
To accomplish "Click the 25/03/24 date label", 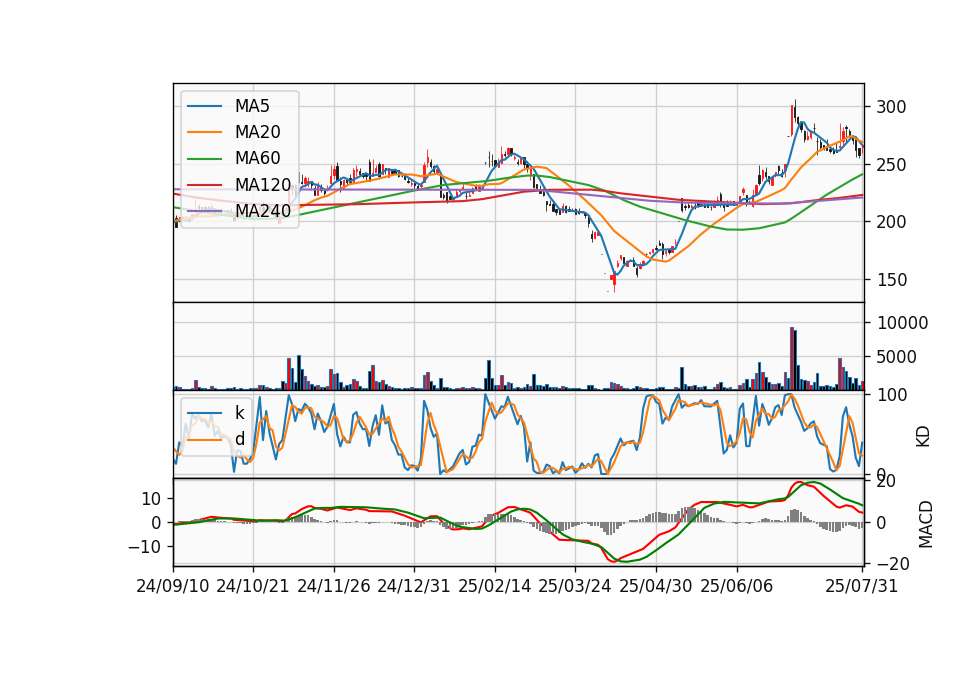I will click(575, 586).
